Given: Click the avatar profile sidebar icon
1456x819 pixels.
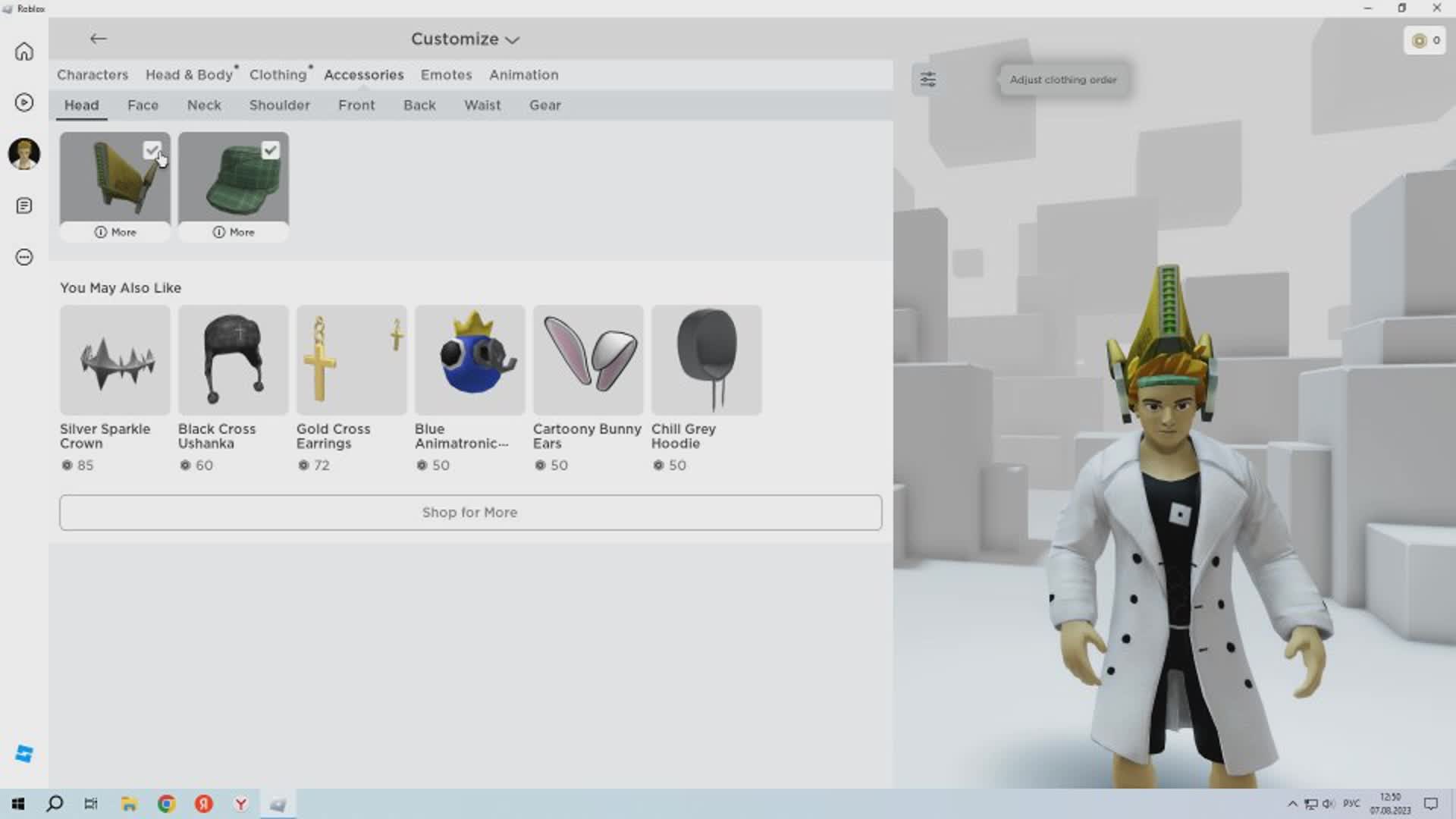Looking at the screenshot, I should [x=24, y=154].
